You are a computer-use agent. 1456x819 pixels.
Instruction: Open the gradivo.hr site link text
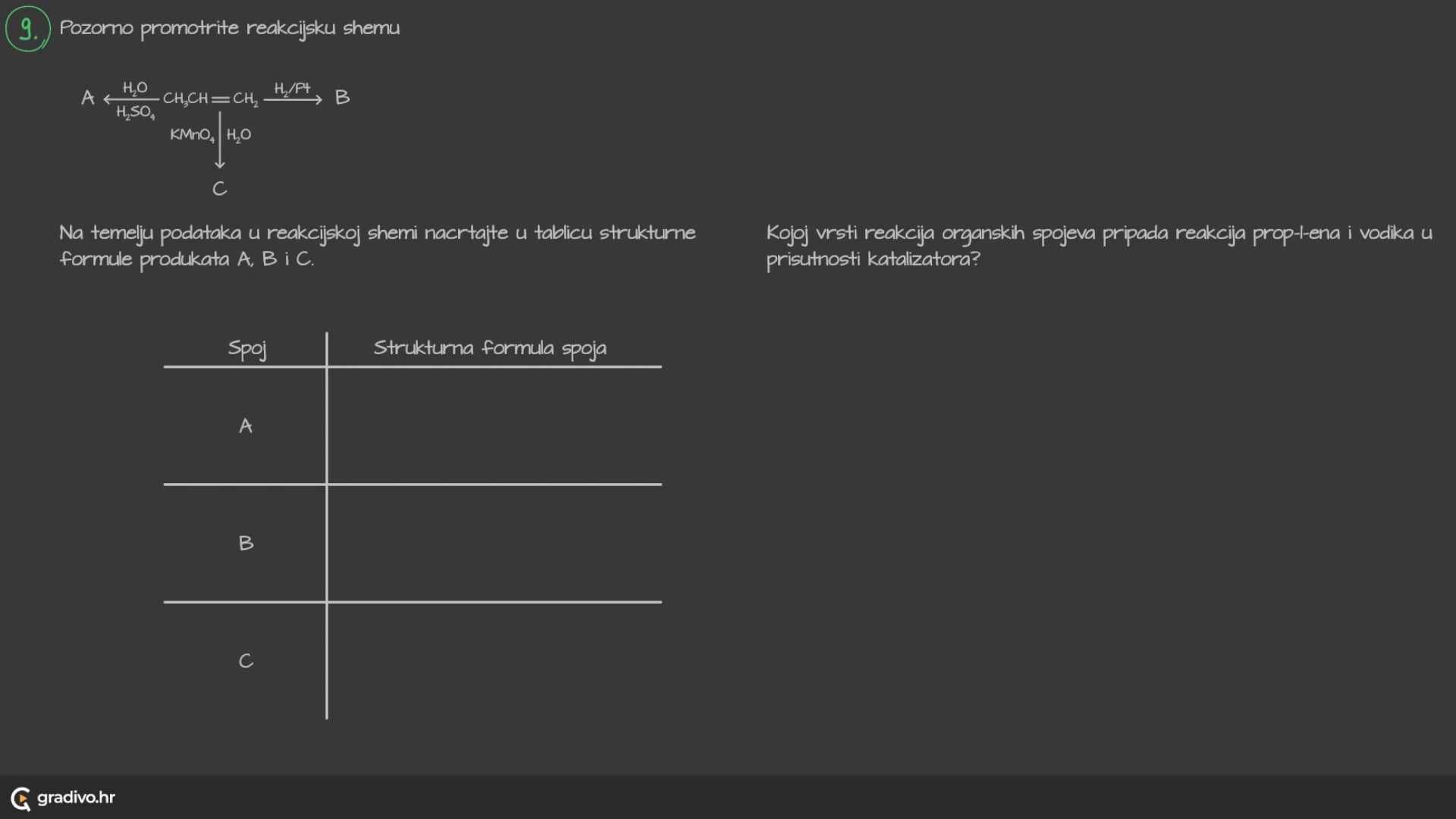(76, 798)
